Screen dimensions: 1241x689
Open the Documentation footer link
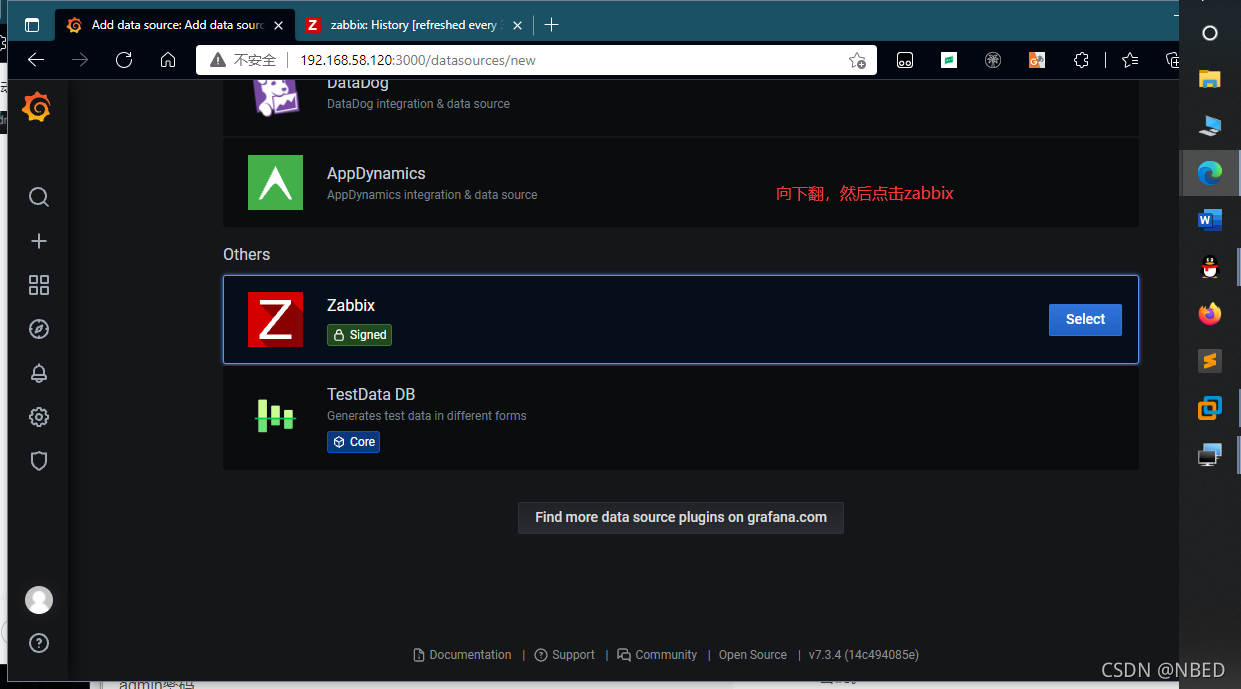coord(462,655)
